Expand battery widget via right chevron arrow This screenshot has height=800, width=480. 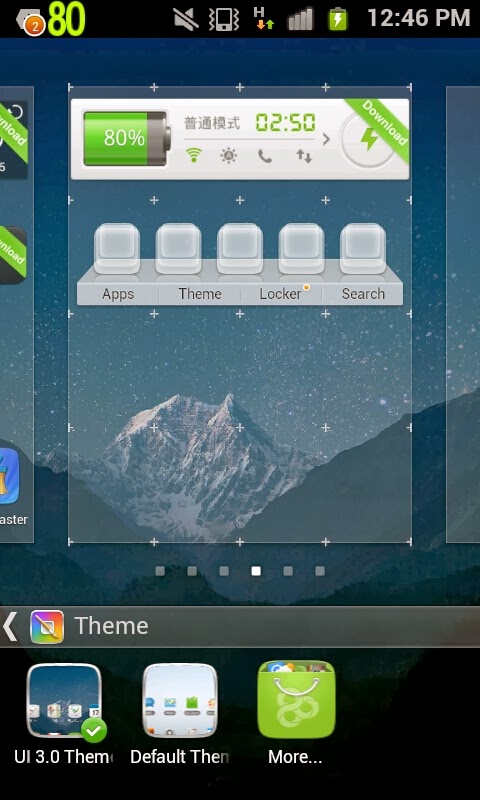coord(326,139)
